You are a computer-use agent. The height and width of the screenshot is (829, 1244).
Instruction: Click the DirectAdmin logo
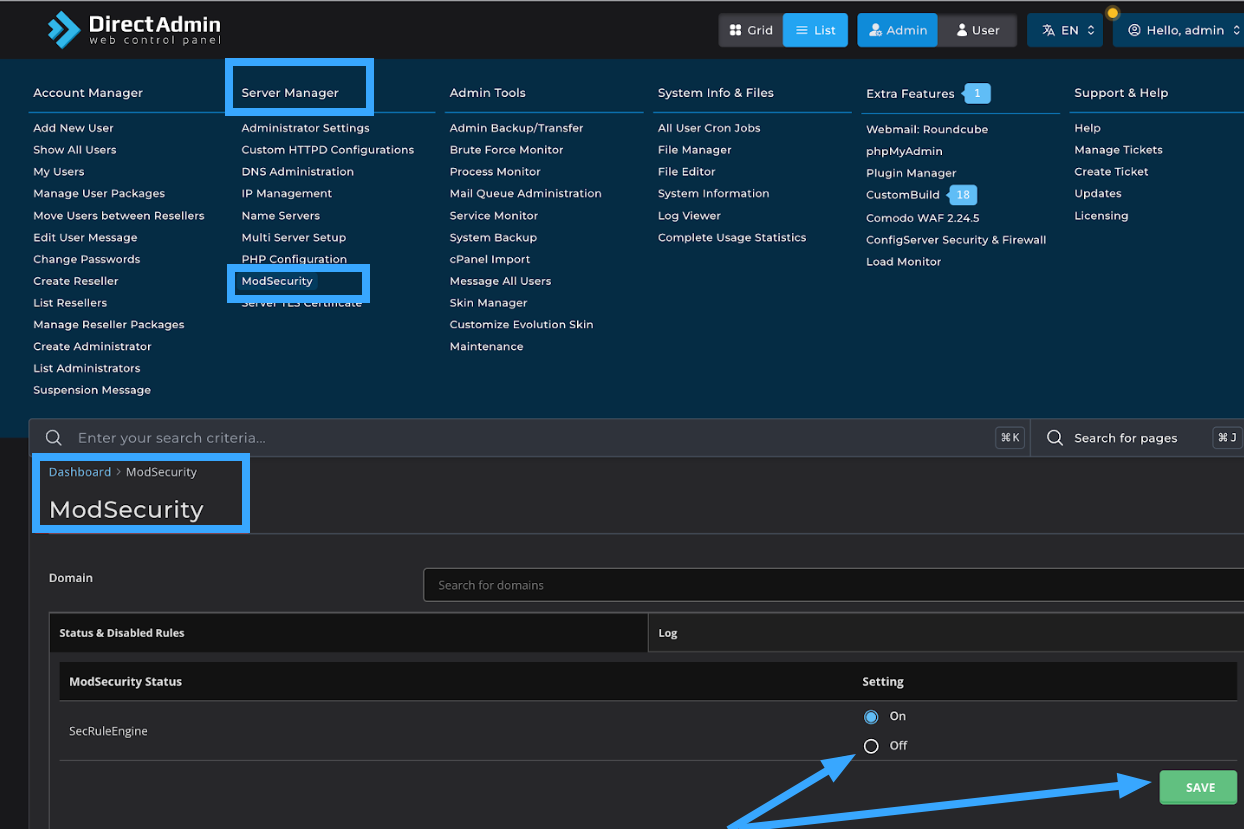click(134, 30)
